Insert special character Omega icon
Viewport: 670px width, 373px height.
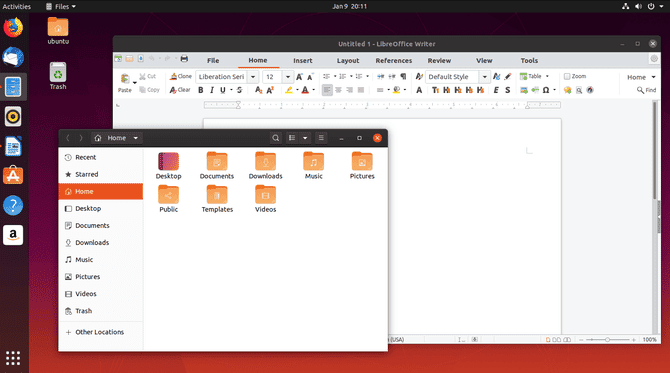coord(546,90)
